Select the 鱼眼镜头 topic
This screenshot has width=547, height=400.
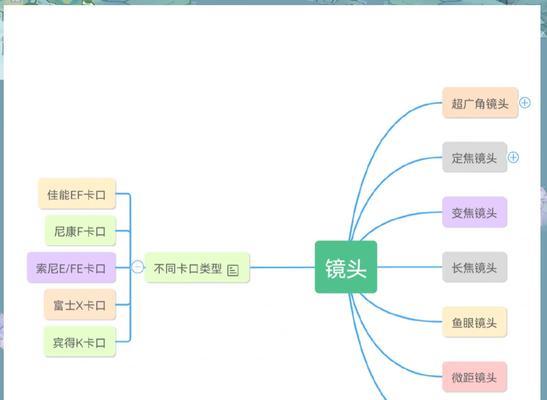[474, 322]
